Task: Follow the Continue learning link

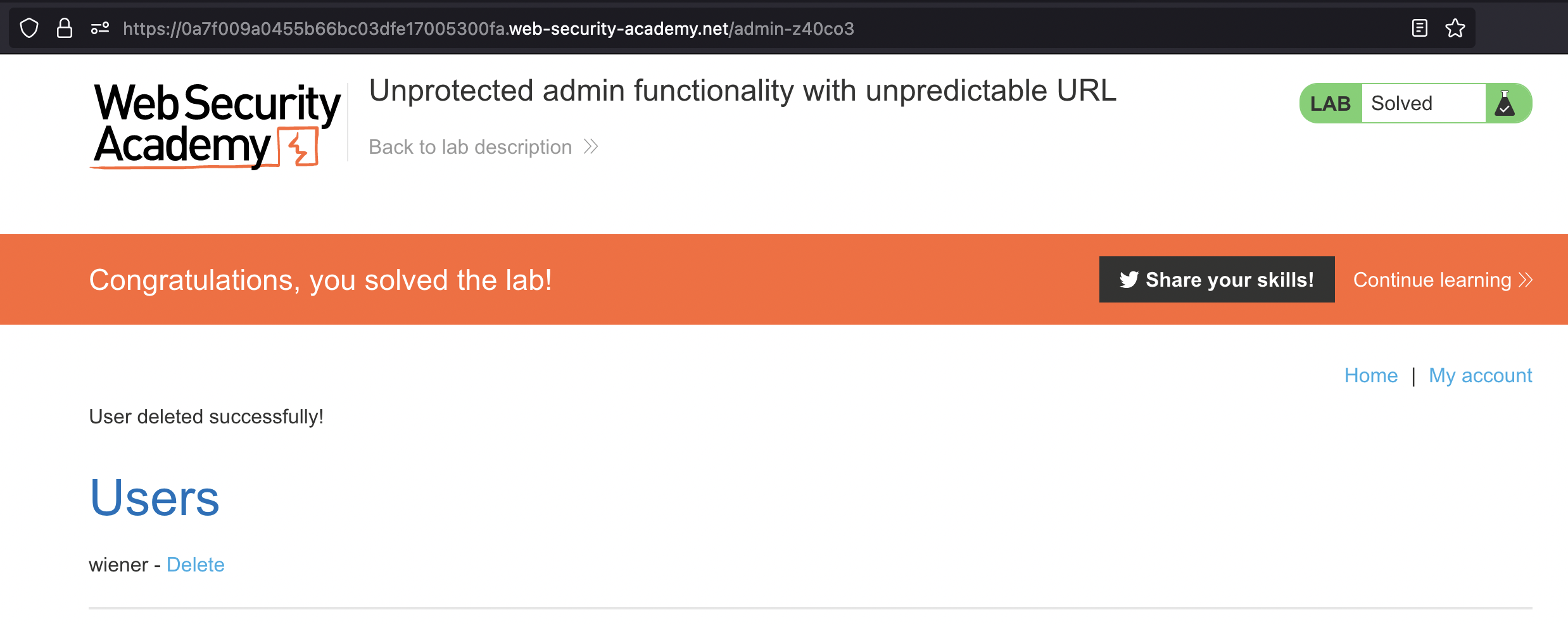Action: (x=1432, y=280)
